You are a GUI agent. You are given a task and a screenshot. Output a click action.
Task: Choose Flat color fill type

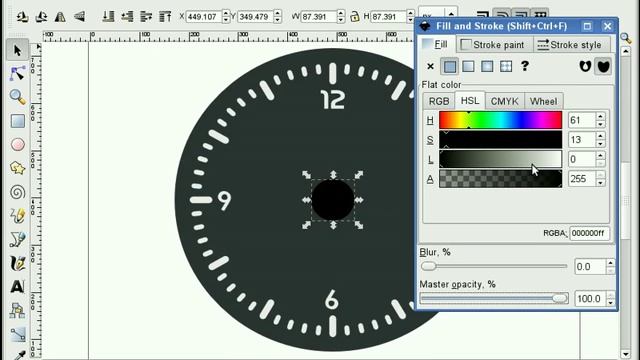pyautogui.click(x=449, y=66)
